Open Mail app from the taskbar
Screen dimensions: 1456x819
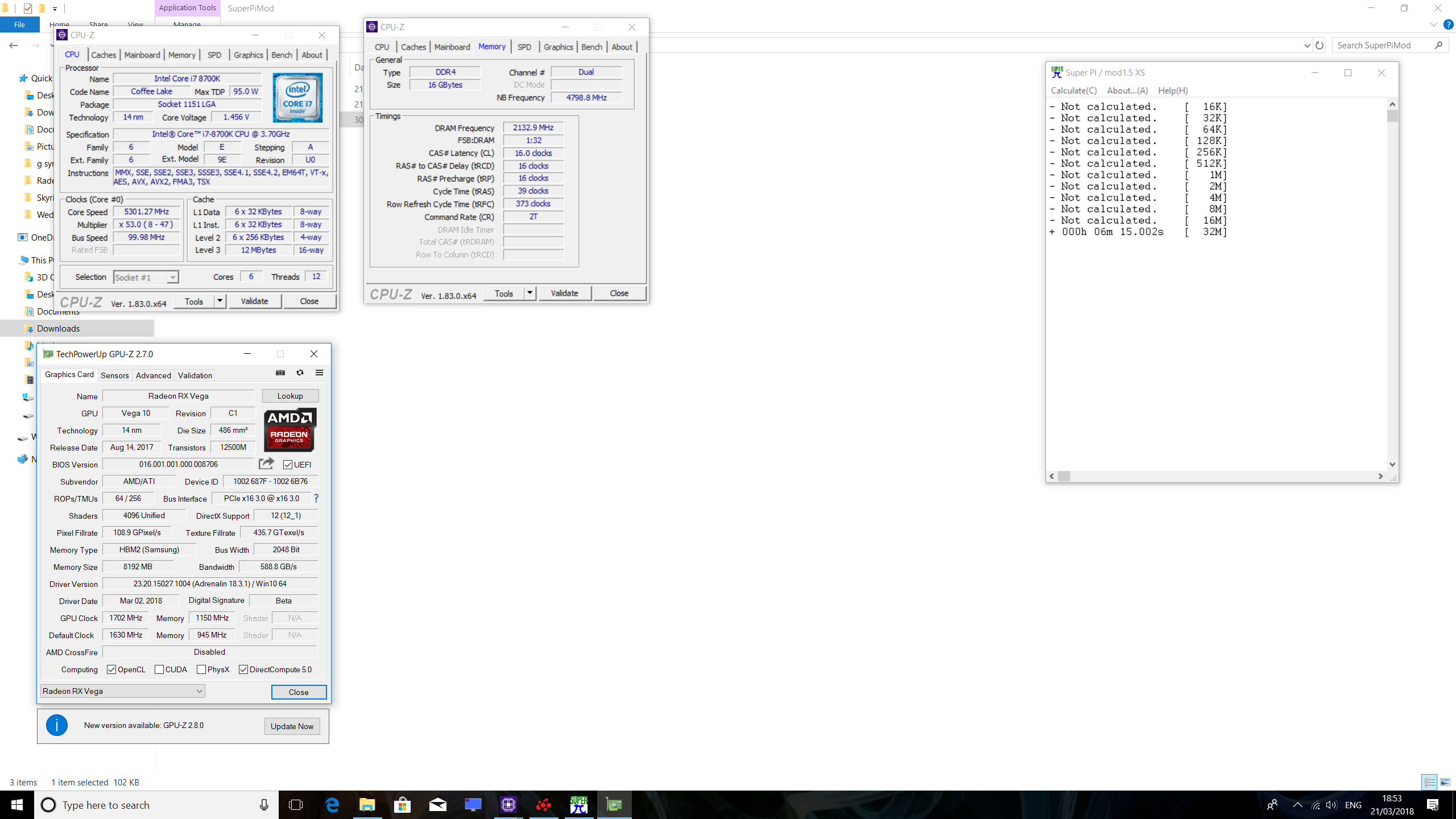coord(438,805)
